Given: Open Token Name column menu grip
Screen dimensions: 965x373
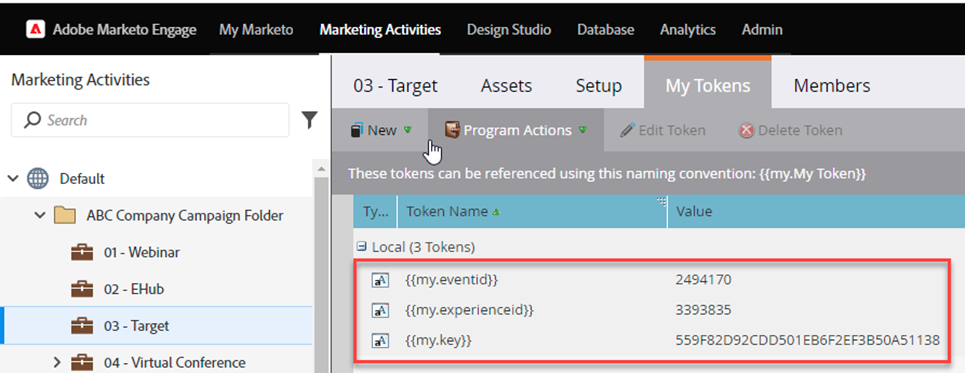Looking at the screenshot, I should pos(662,201).
